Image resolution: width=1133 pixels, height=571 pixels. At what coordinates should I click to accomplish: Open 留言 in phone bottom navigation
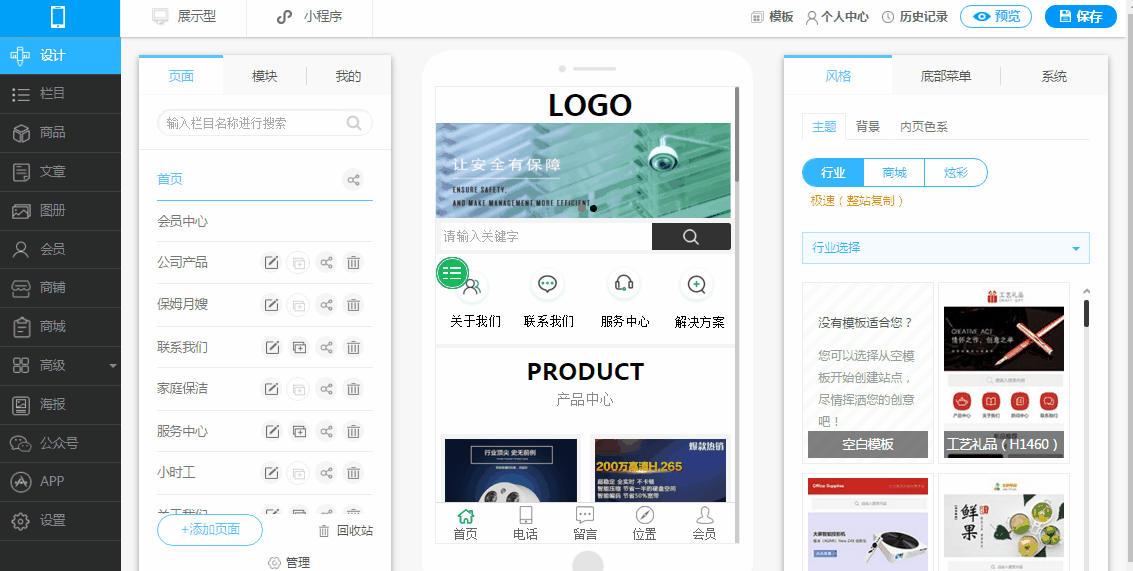[585, 523]
